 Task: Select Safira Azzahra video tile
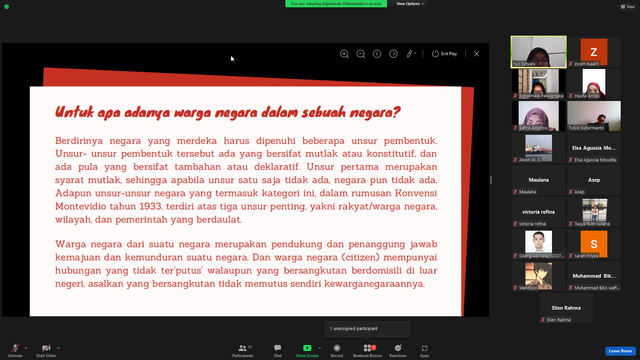[x=538, y=116]
